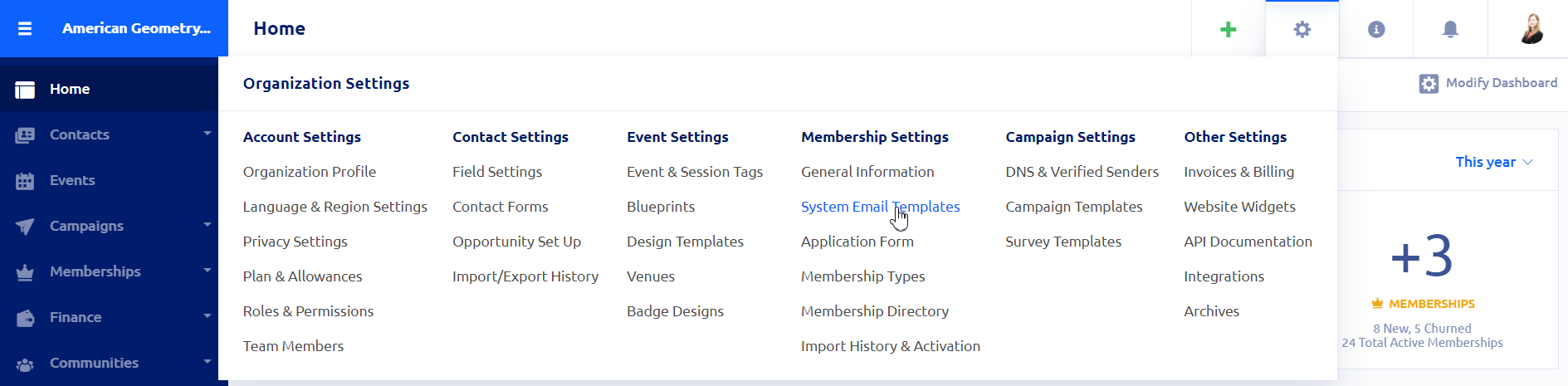The image size is (1568, 386).
Task: Open Plan & Allowances
Action: pos(303,276)
